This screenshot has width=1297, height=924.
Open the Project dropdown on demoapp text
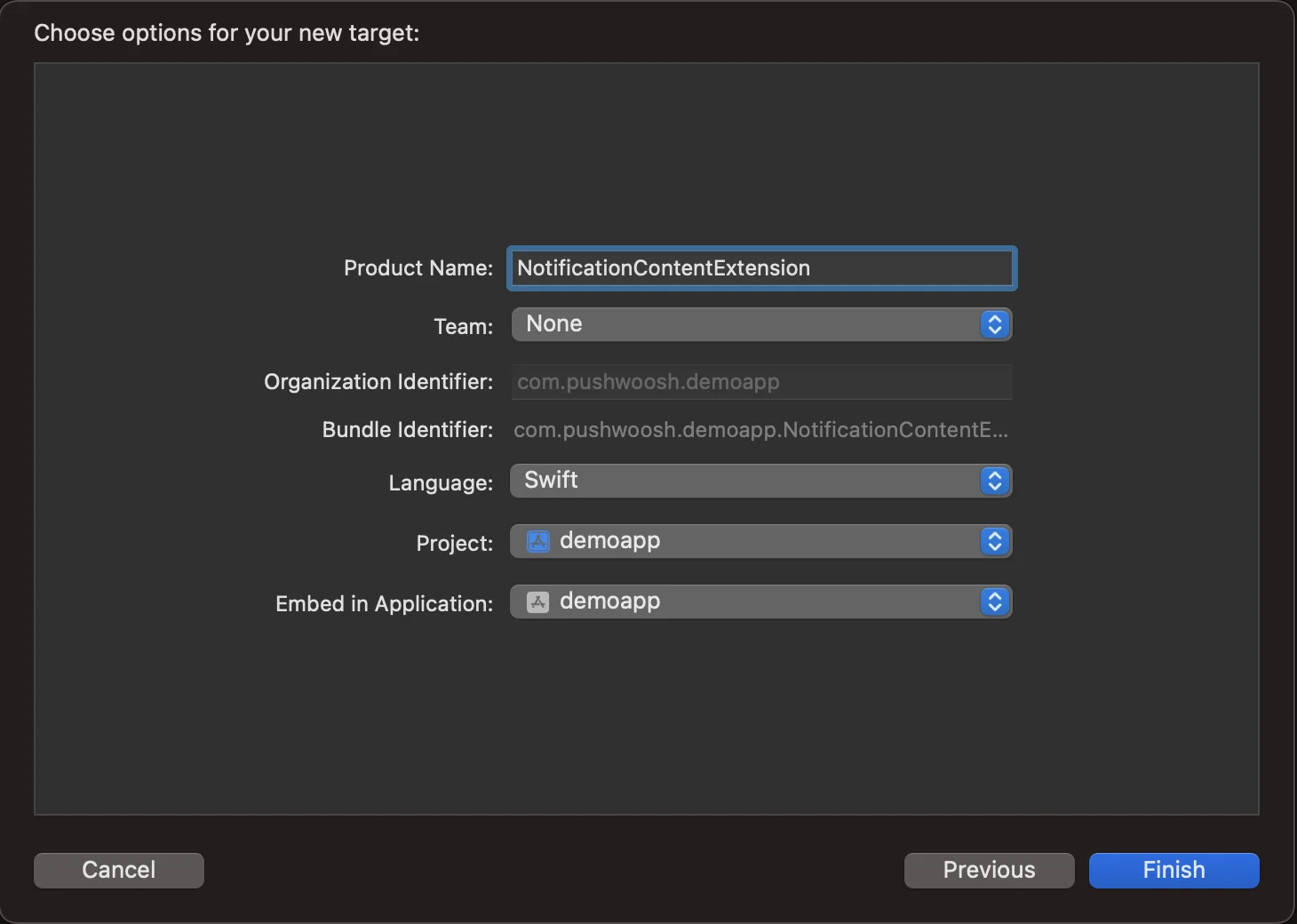(610, 541)
